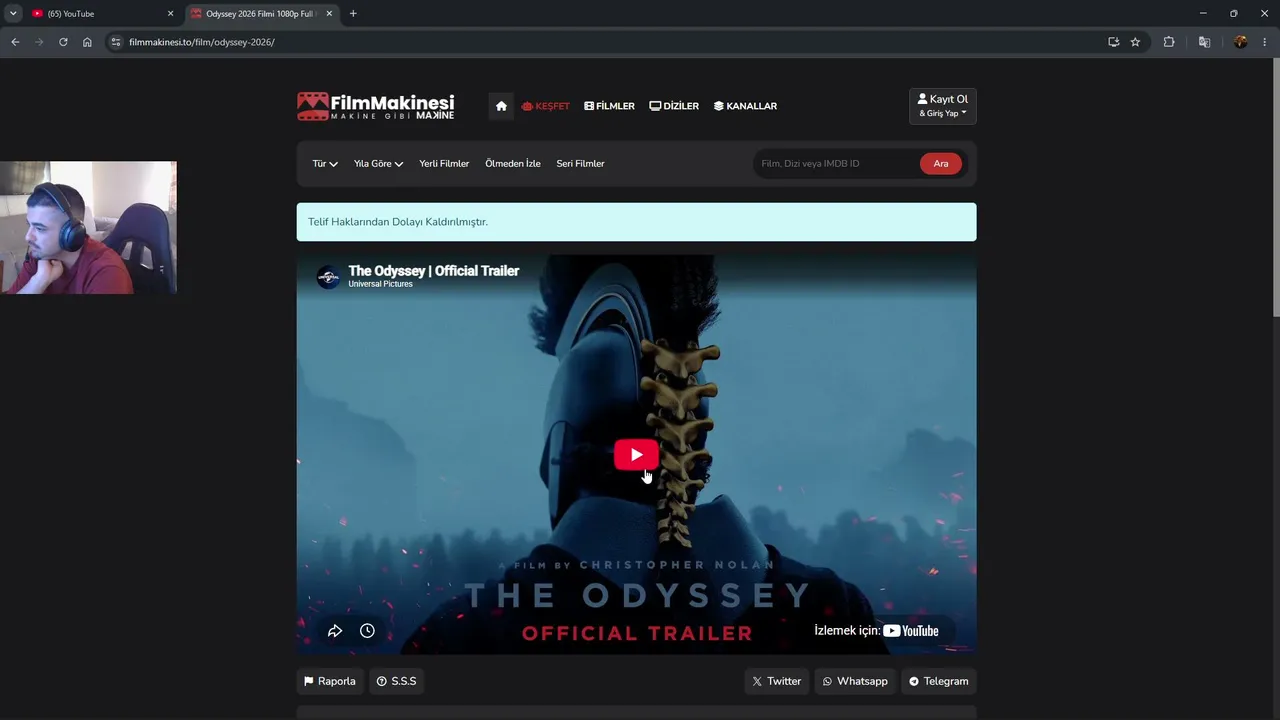Open the Universal Pictures channel avatar
This screenshot has height=720, width=1280.
click(x=328, y=277)
